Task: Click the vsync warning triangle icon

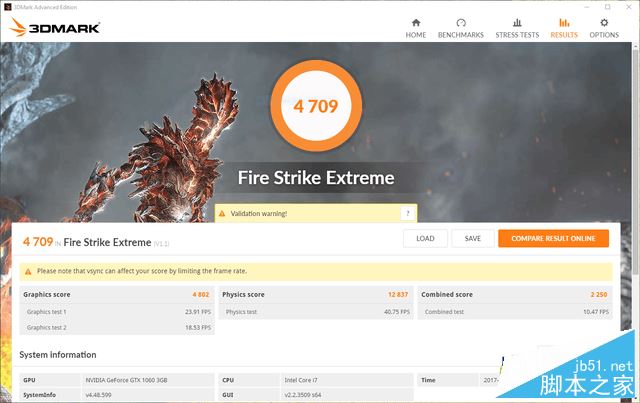Action: click(28, 272)
